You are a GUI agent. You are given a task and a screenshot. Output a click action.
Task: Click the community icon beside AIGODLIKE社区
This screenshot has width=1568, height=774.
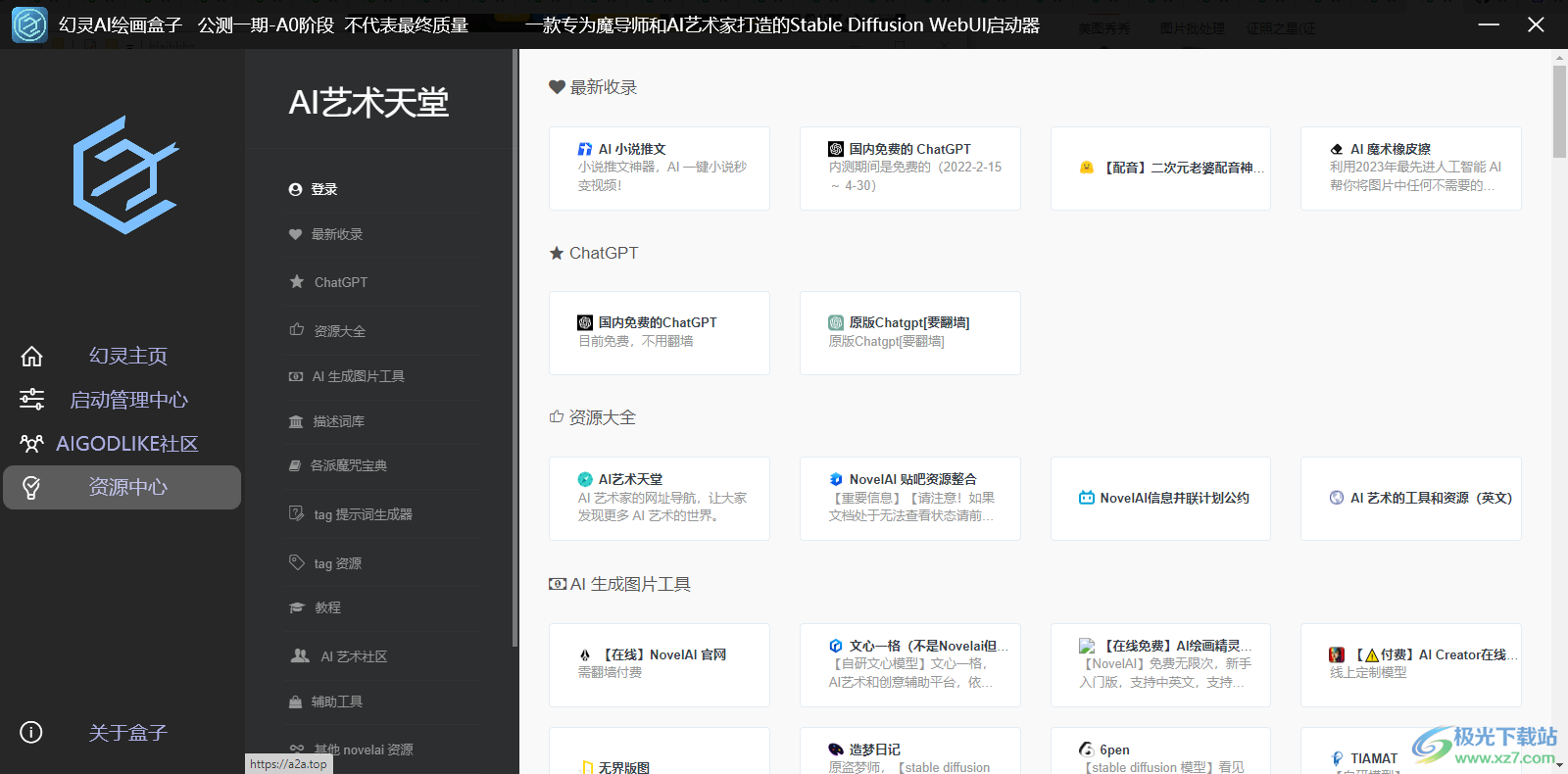31,444
